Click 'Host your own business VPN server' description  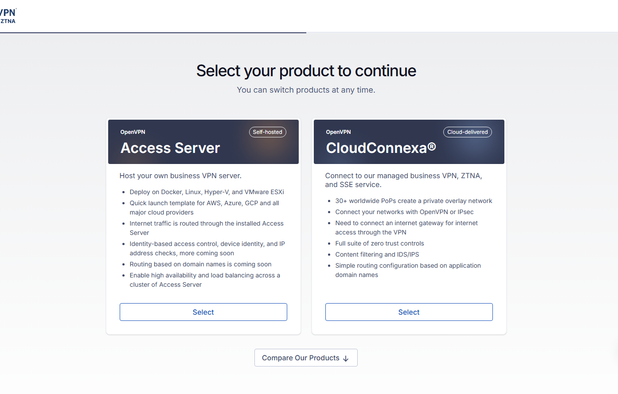pos(181,176)
